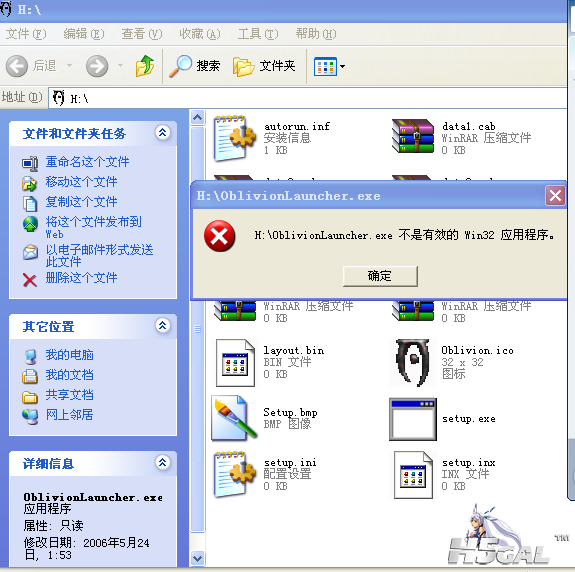The width and height of the screenshot is (575, 572).
Task: Select the Setup.bmp image icon
Action: pos(234,418)
